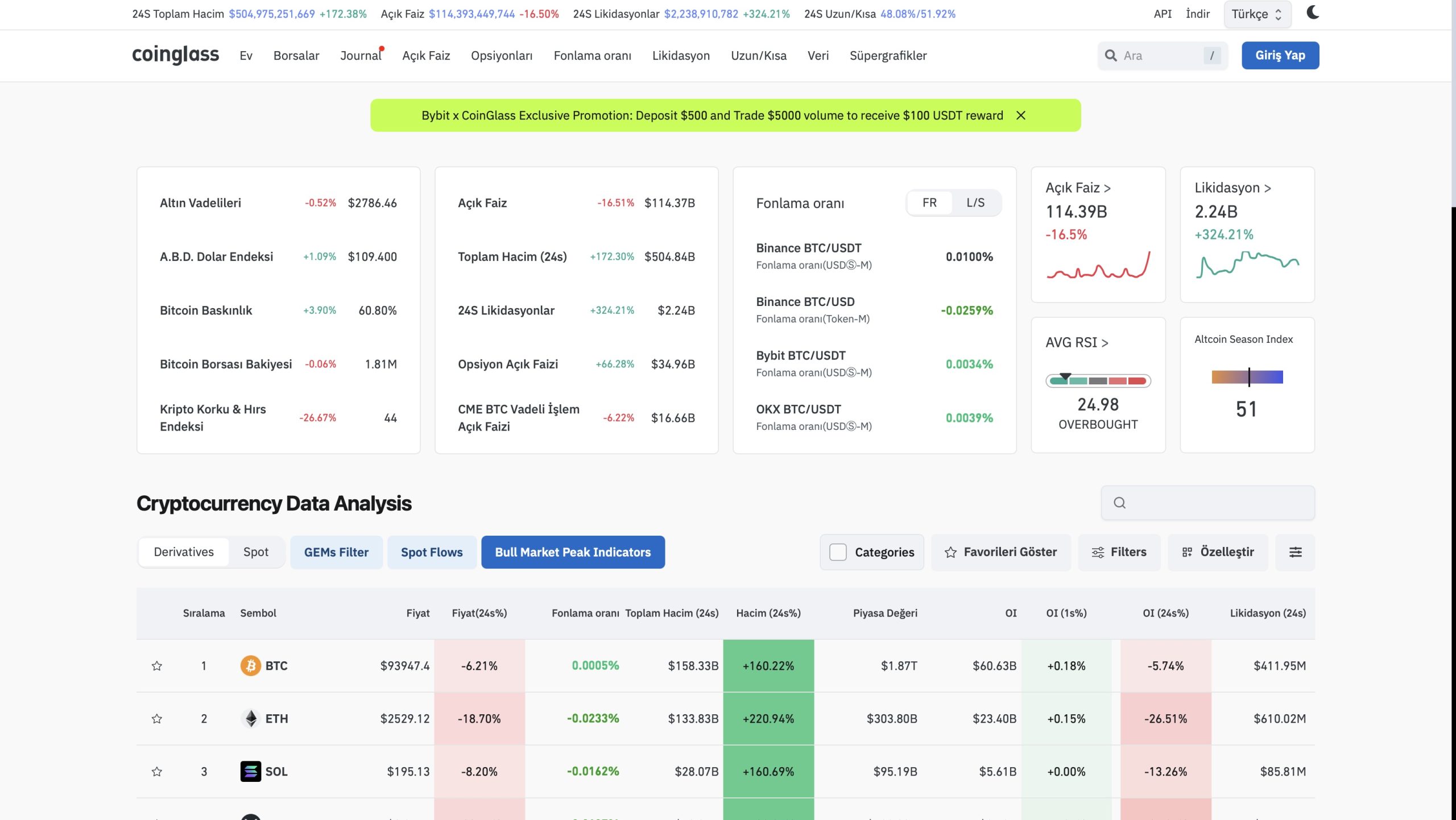Click Altın Vadelileri row
This screenshot has width=1456, height=820.
click(278, 203)
